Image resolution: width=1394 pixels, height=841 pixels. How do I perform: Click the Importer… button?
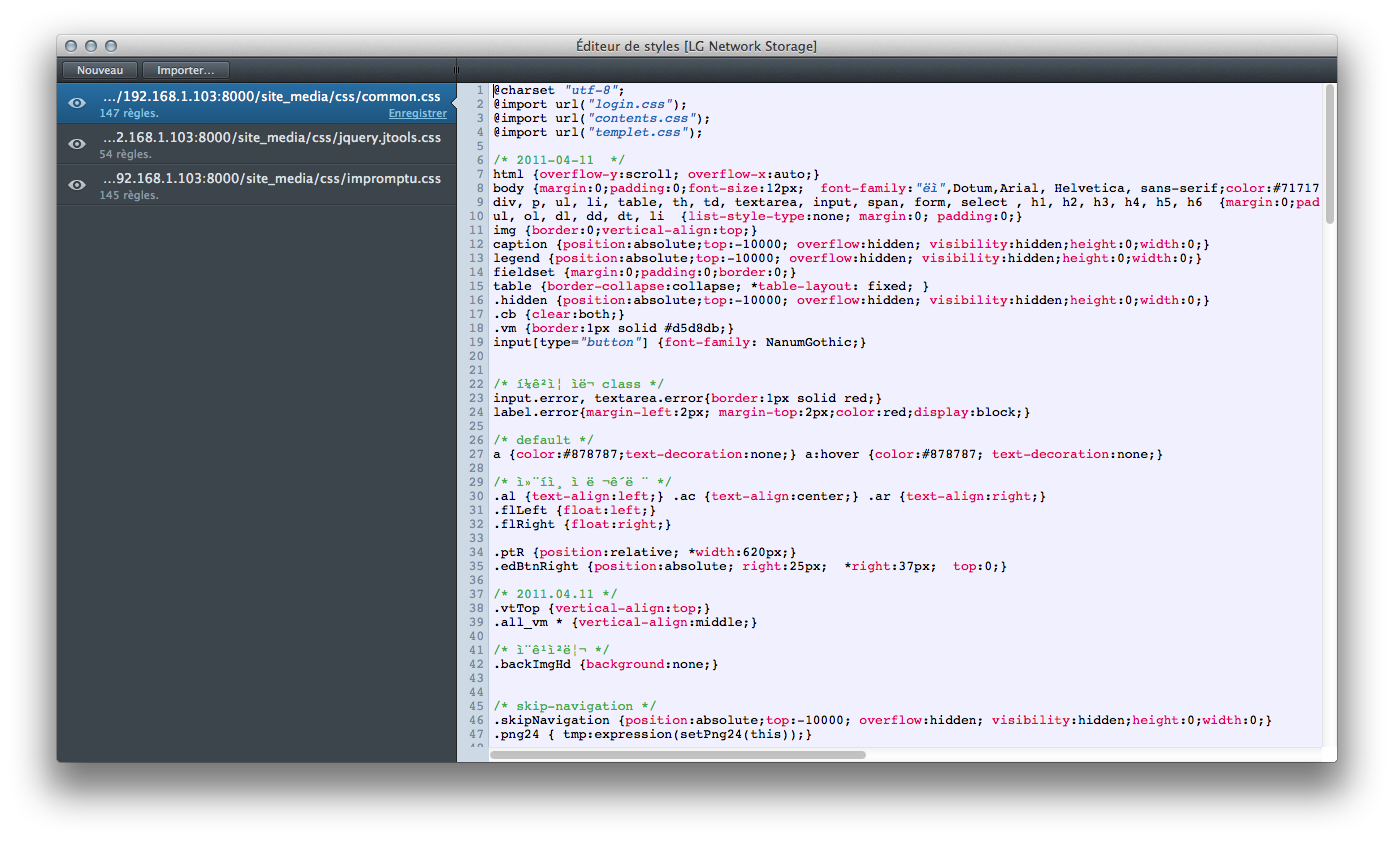coord(186,70)
